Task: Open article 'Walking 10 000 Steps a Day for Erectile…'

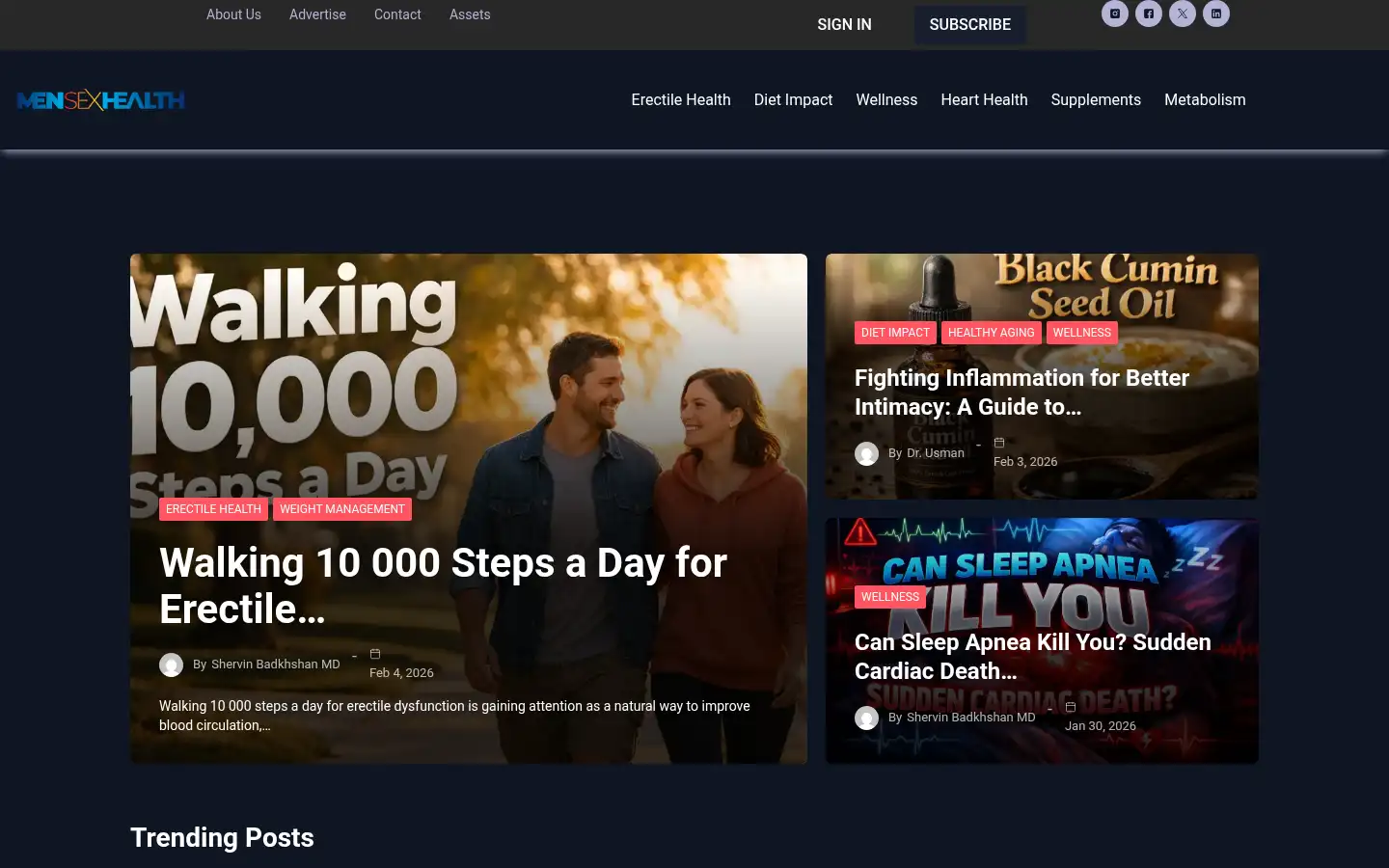Action: (443, 586)
